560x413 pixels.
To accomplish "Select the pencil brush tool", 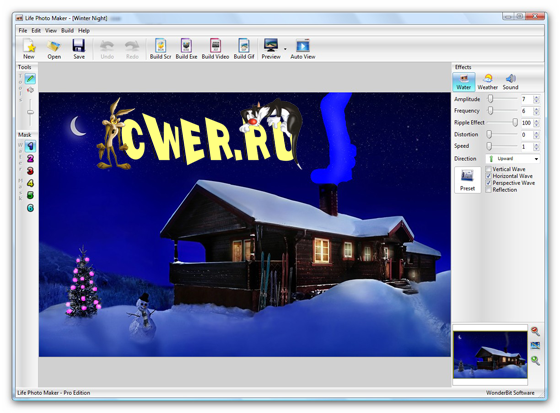I will coord(30,79).
